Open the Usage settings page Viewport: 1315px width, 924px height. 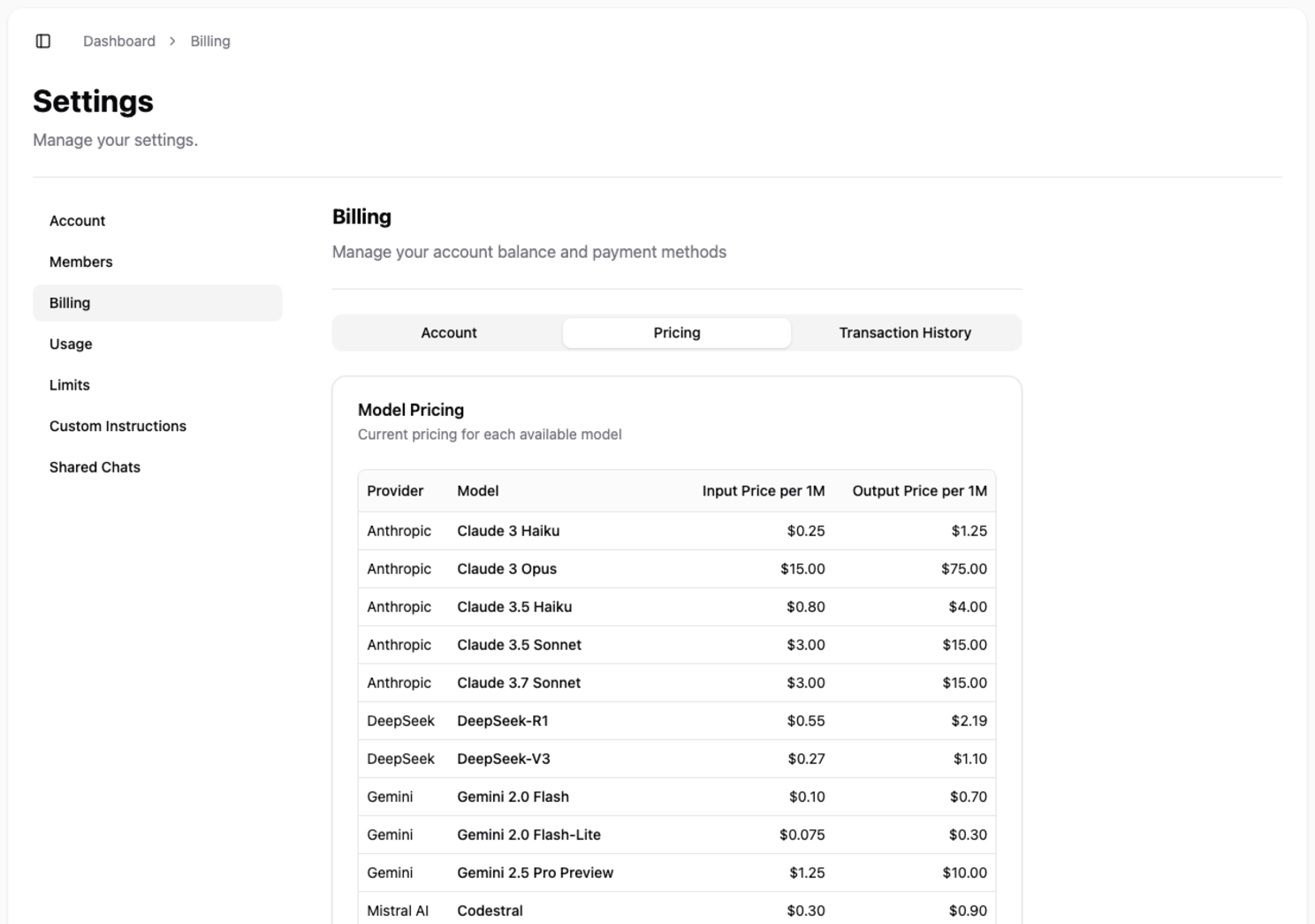(x=157, y=344)
